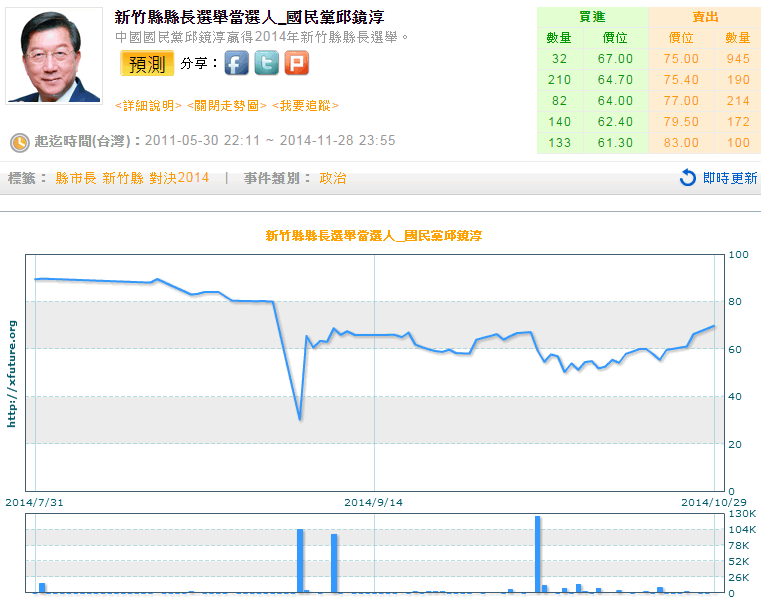Click buy quantity 133
The image size is (761, 606).
click(559, 143)
